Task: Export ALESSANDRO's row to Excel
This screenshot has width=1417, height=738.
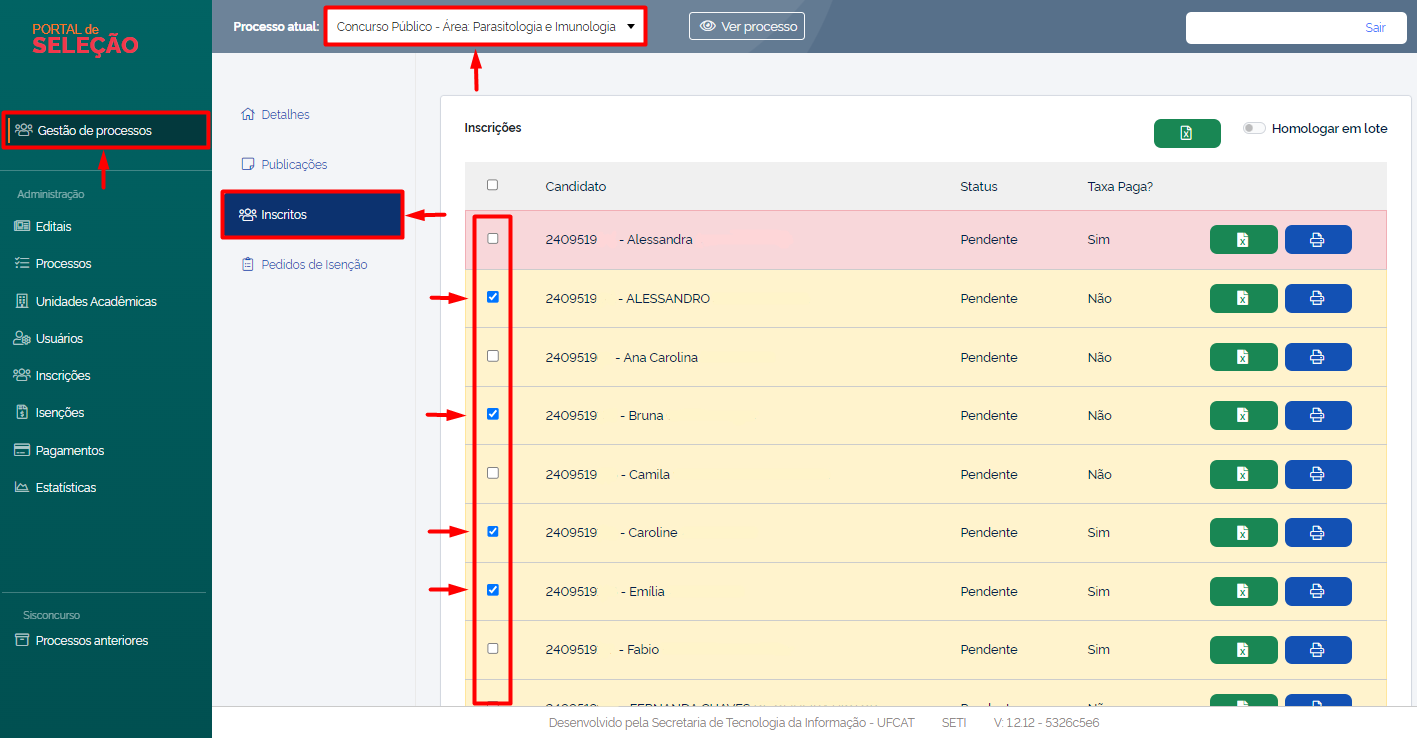Action: coord(1243,299)
